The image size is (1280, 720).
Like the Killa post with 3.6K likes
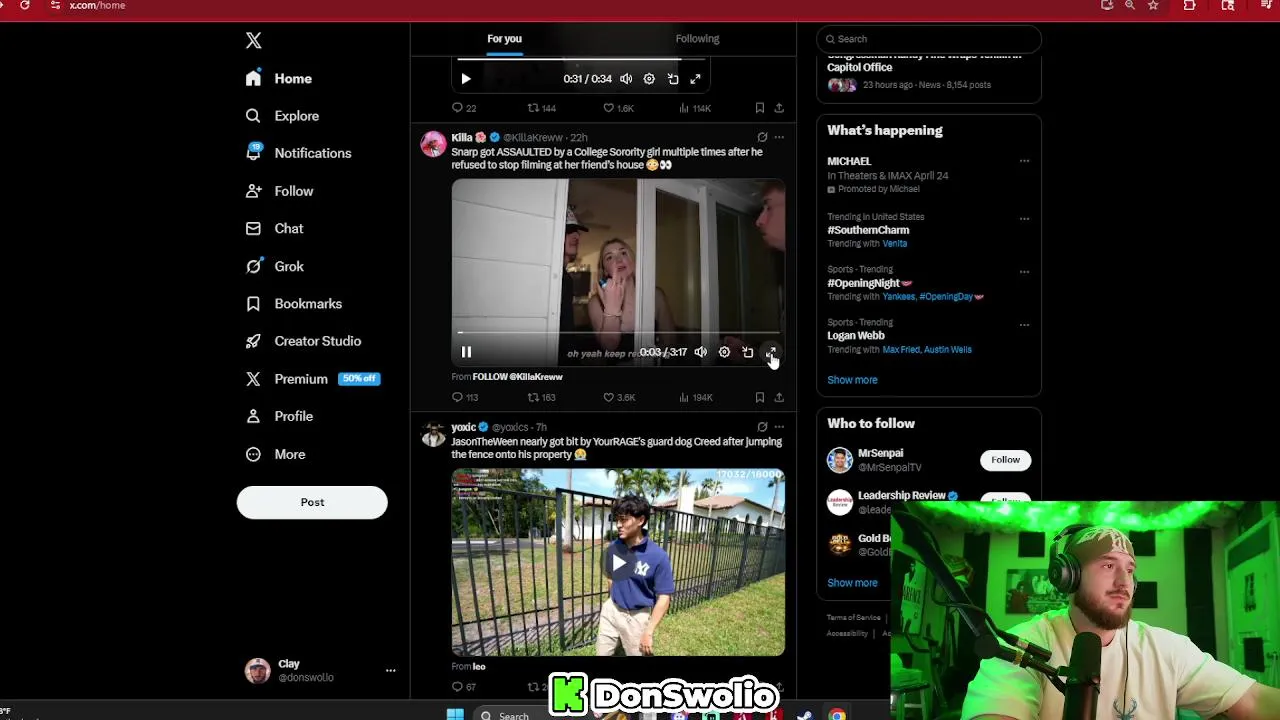point(618,397)
